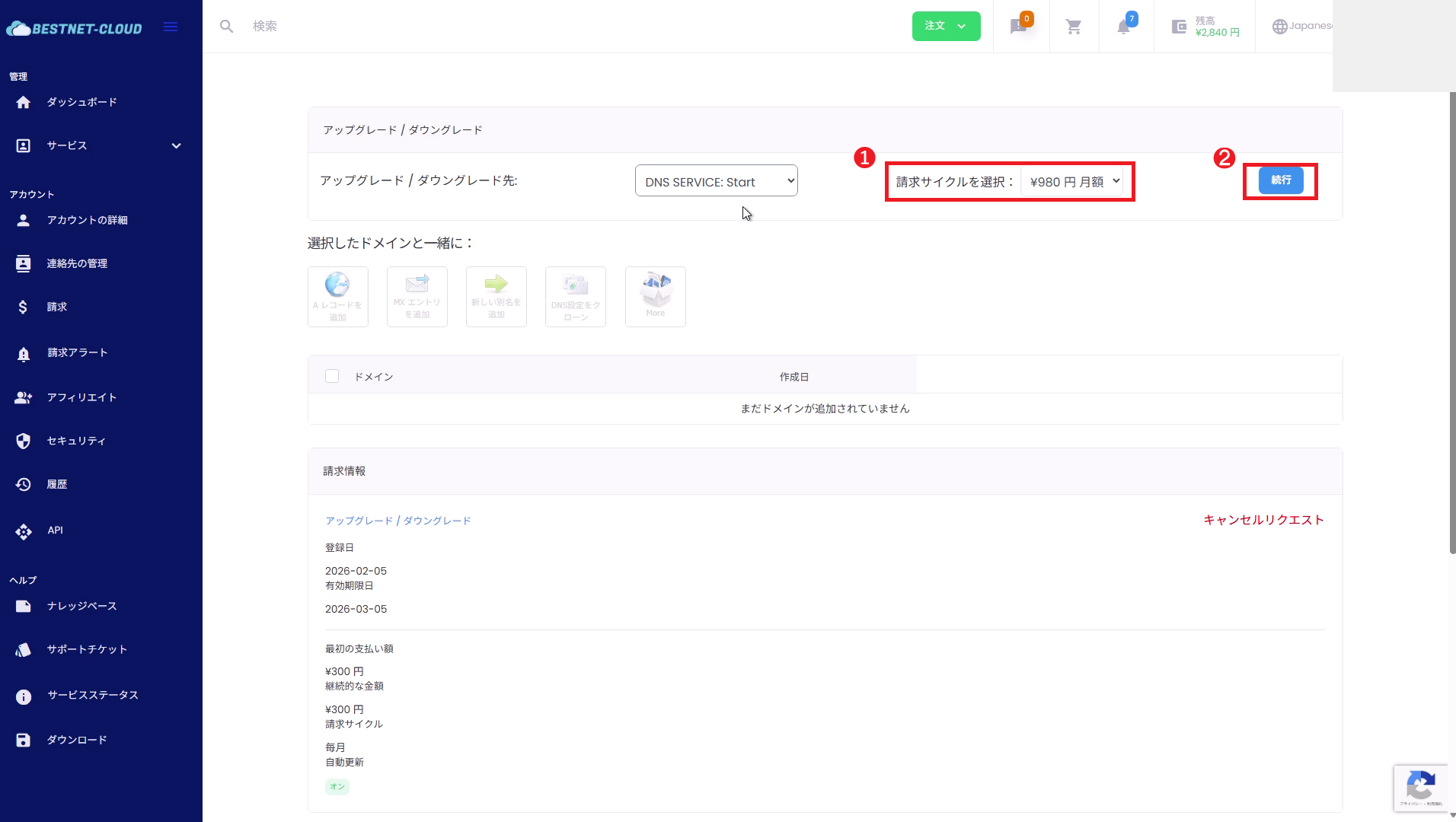Image resolution: width=1456 pixels, height=822 pixels.
Task: Open the notifications bell icon
Action: tap(1124, 27)
